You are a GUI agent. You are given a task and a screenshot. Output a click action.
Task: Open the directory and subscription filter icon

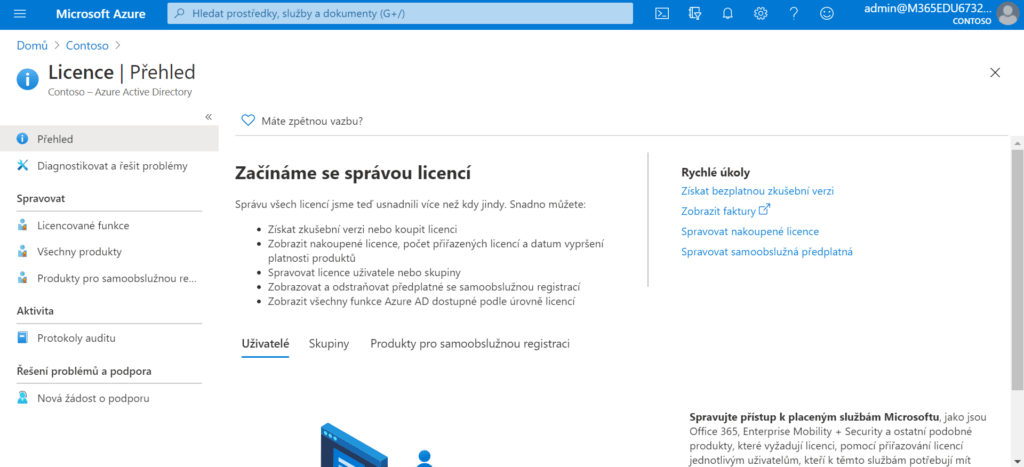coord(695,14)
